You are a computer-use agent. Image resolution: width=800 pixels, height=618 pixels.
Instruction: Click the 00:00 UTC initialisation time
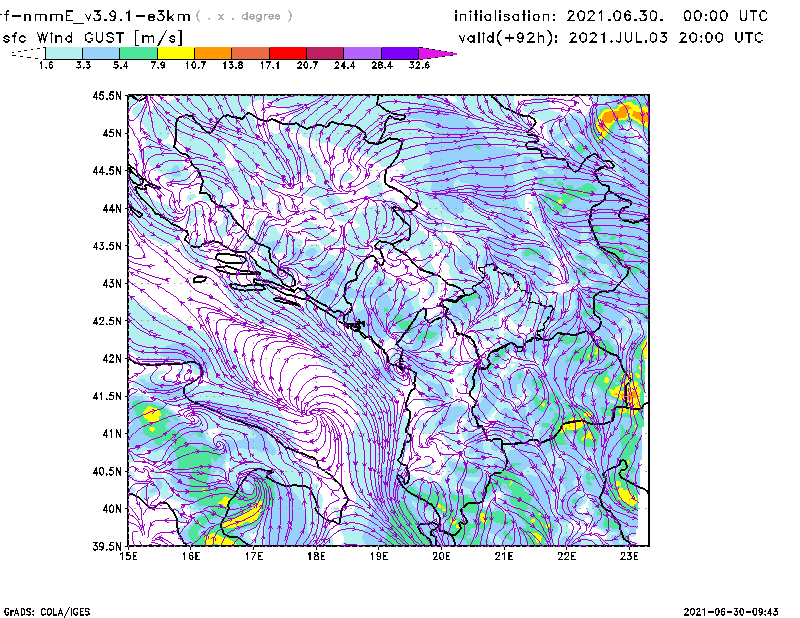725,16
